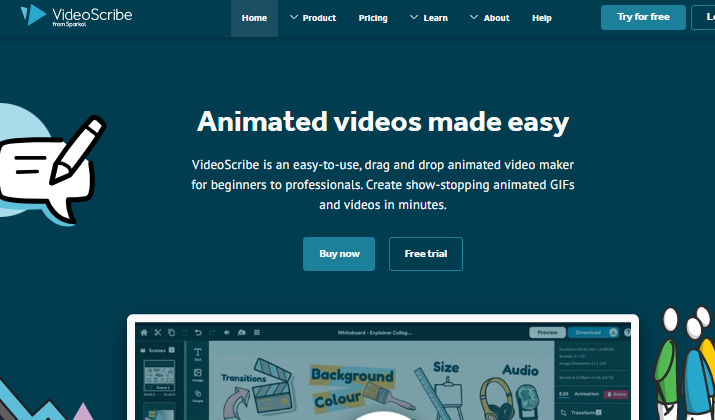Click the grid icon in preview toolbar
Viewport: 715px width, 420px height.
coord(257,332)
